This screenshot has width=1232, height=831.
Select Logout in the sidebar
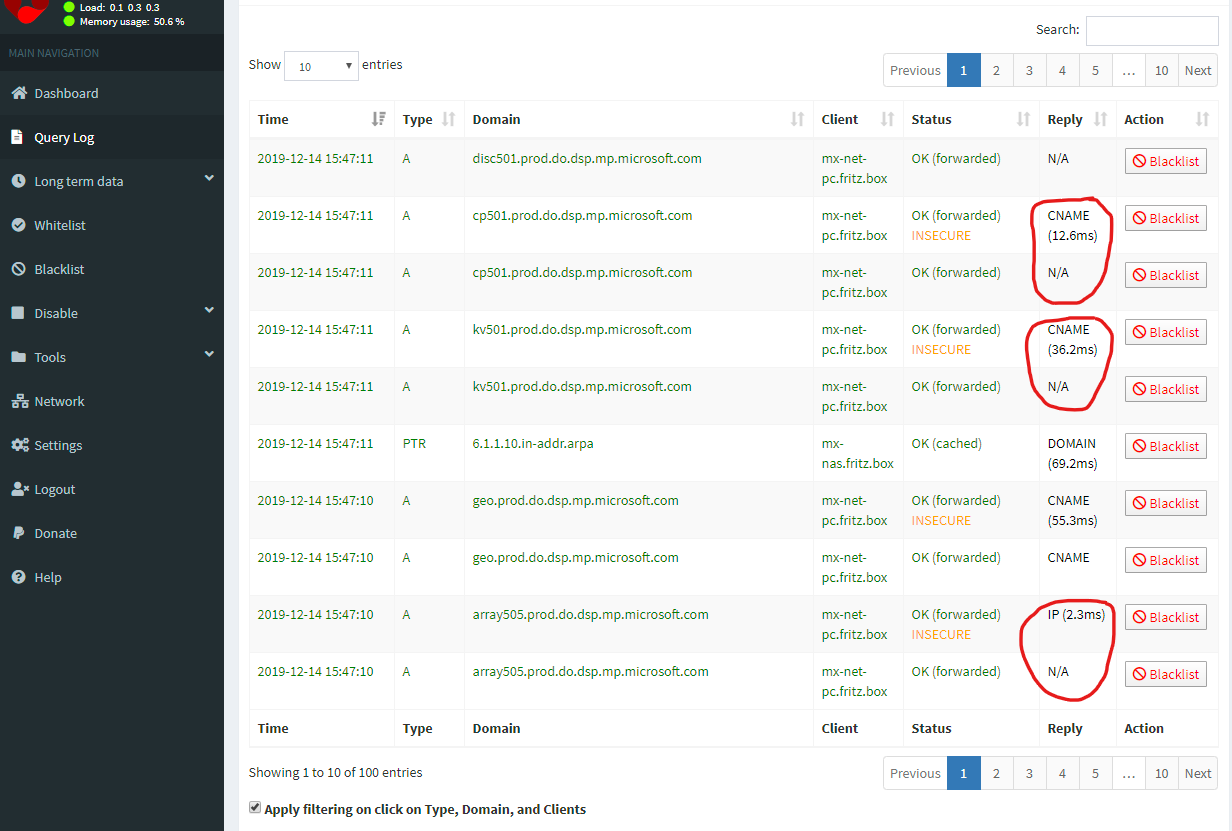pos(112,489)
